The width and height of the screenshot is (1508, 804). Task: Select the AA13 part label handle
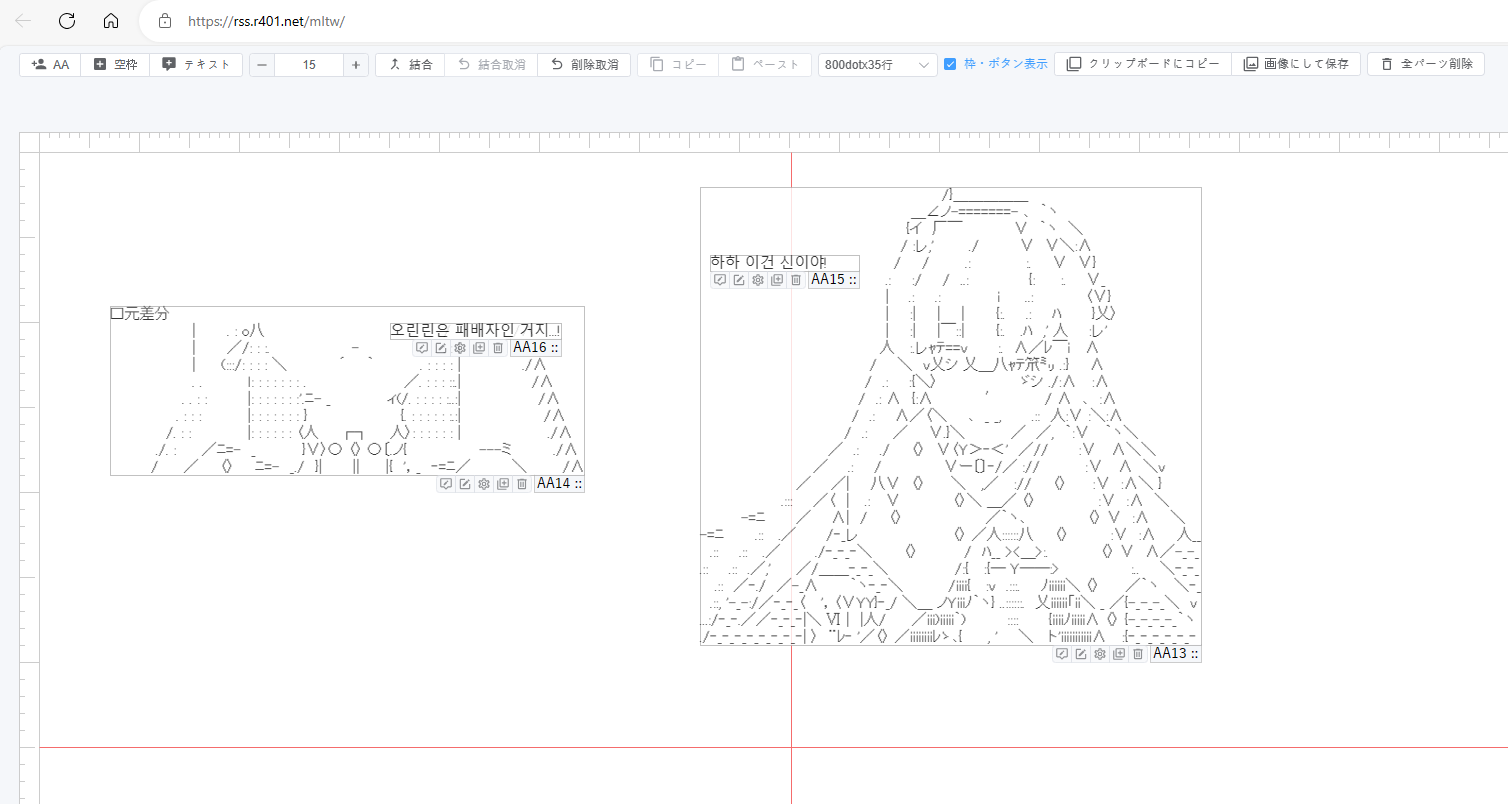tap(1174, 654)
